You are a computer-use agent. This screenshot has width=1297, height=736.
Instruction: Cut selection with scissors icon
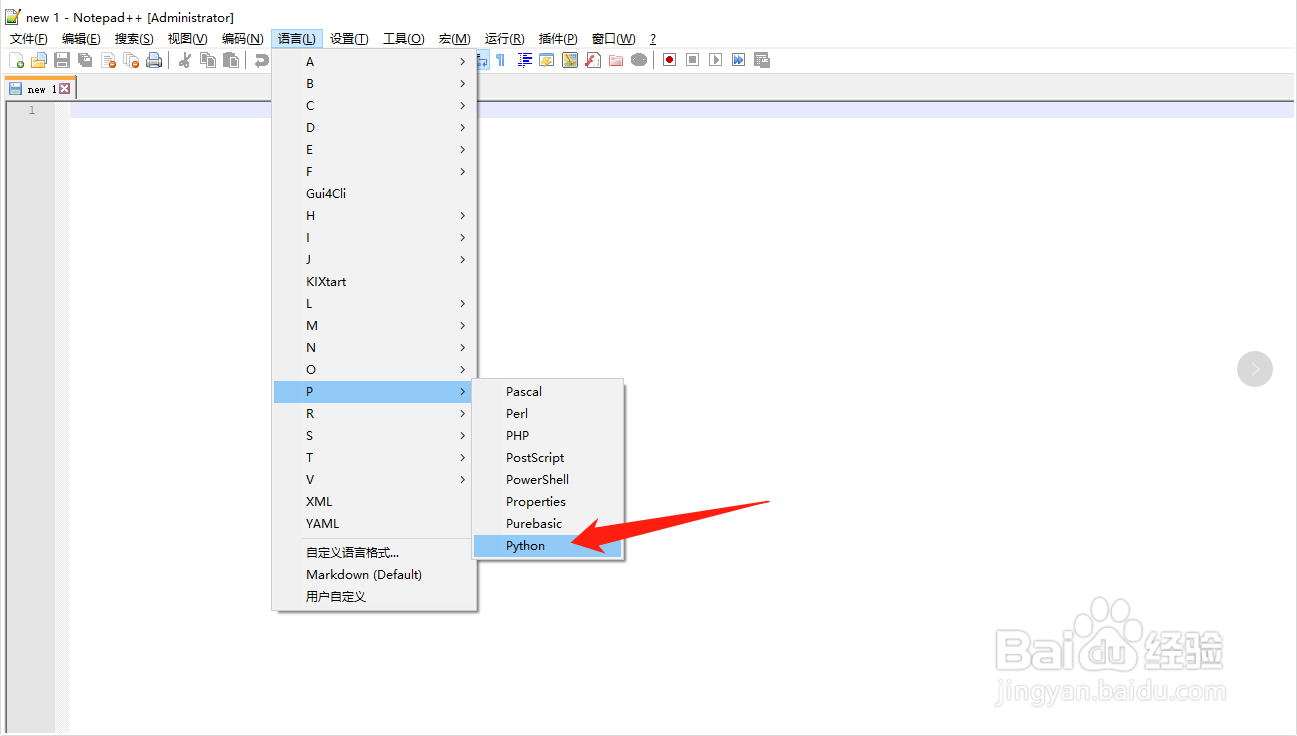185,60
